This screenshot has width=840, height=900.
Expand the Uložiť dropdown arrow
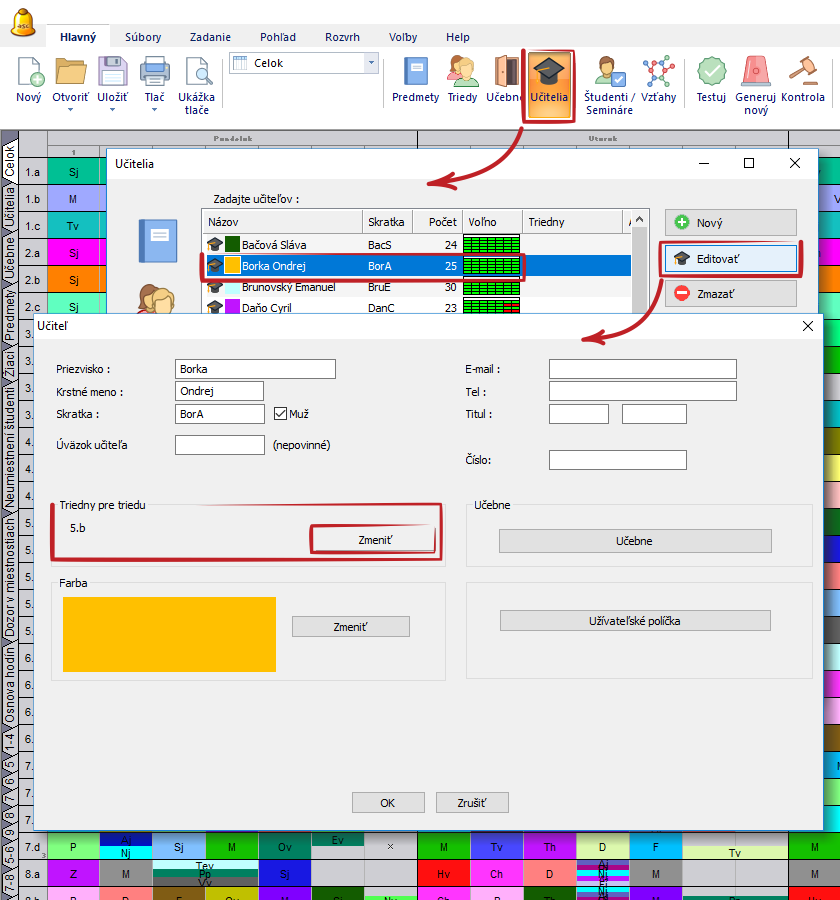(x=112, y=110)
